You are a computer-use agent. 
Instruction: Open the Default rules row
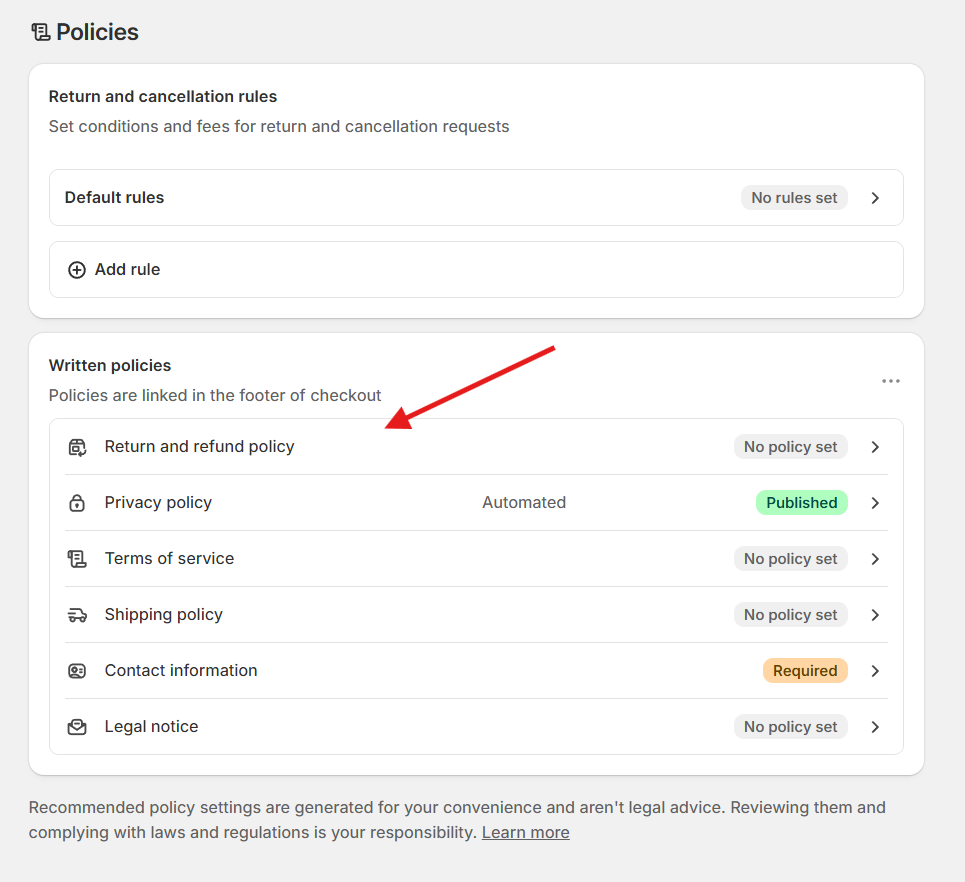click(x=476, y=198)
